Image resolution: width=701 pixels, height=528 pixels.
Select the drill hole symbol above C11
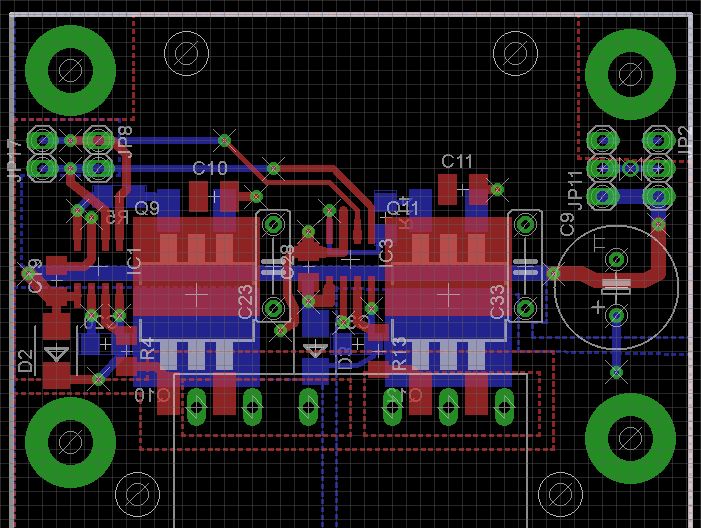515,53
